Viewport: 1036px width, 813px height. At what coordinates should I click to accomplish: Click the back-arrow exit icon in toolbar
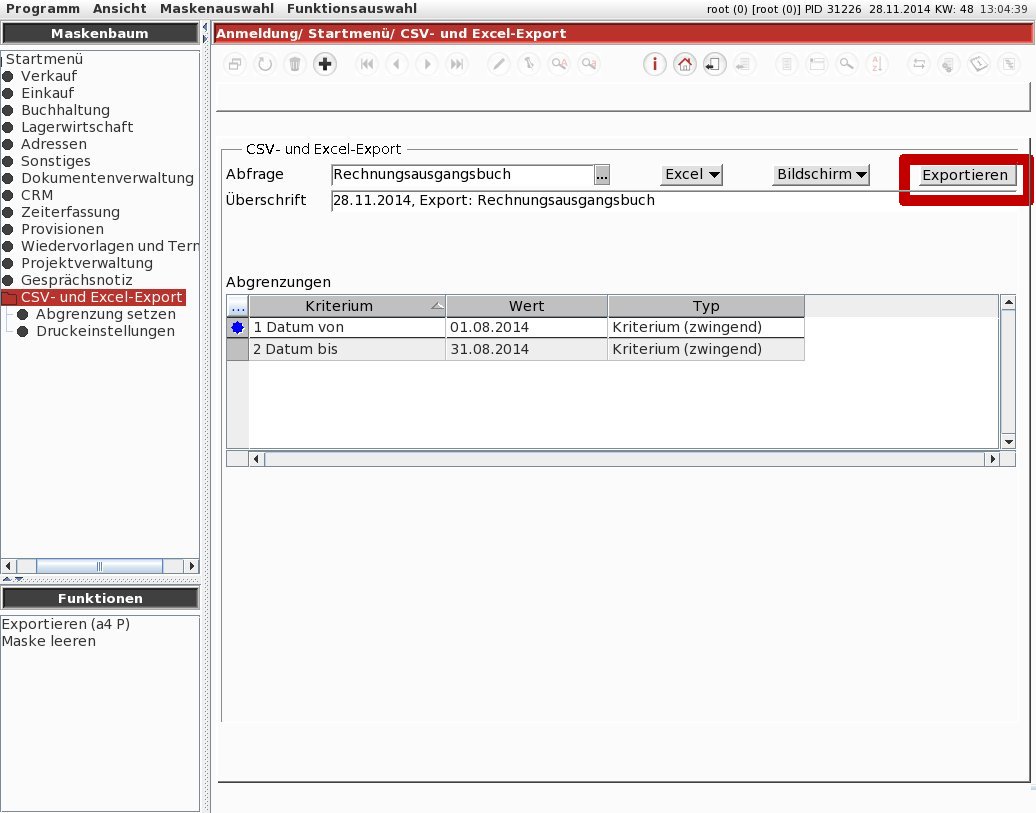[x=714, y=64]
